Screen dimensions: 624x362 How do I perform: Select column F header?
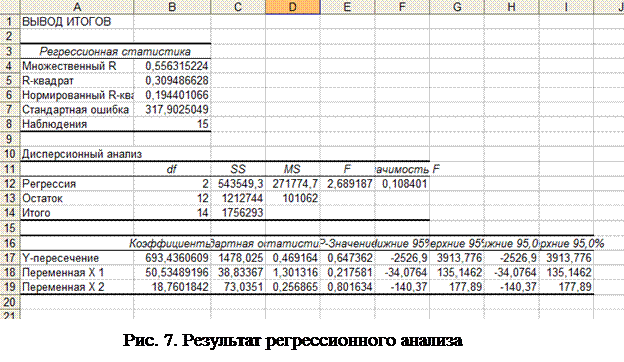pyautogui.click(x=402, y=7)
